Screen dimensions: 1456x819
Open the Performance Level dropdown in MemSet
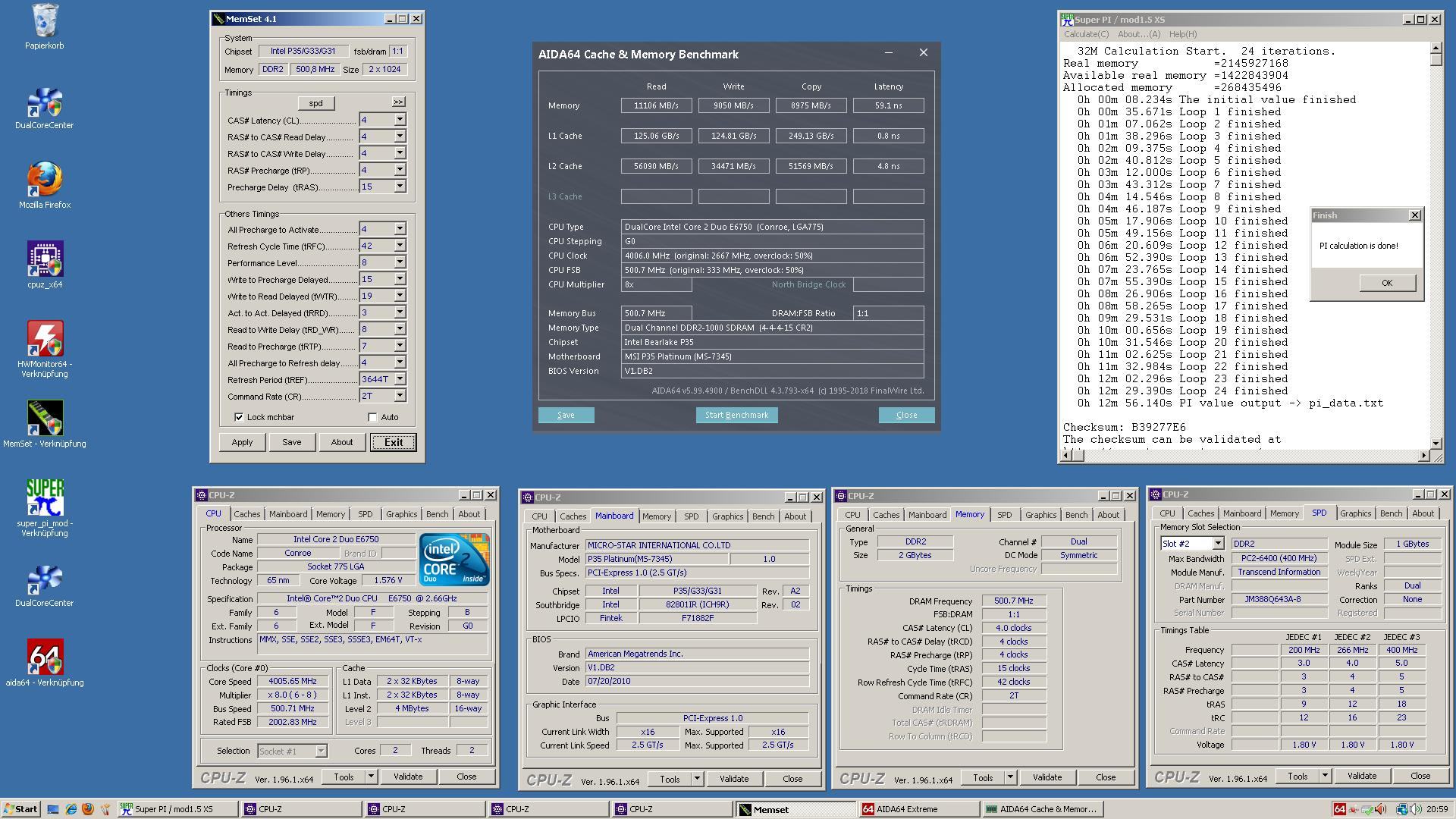pyautogui.click(x=400, y=262)
